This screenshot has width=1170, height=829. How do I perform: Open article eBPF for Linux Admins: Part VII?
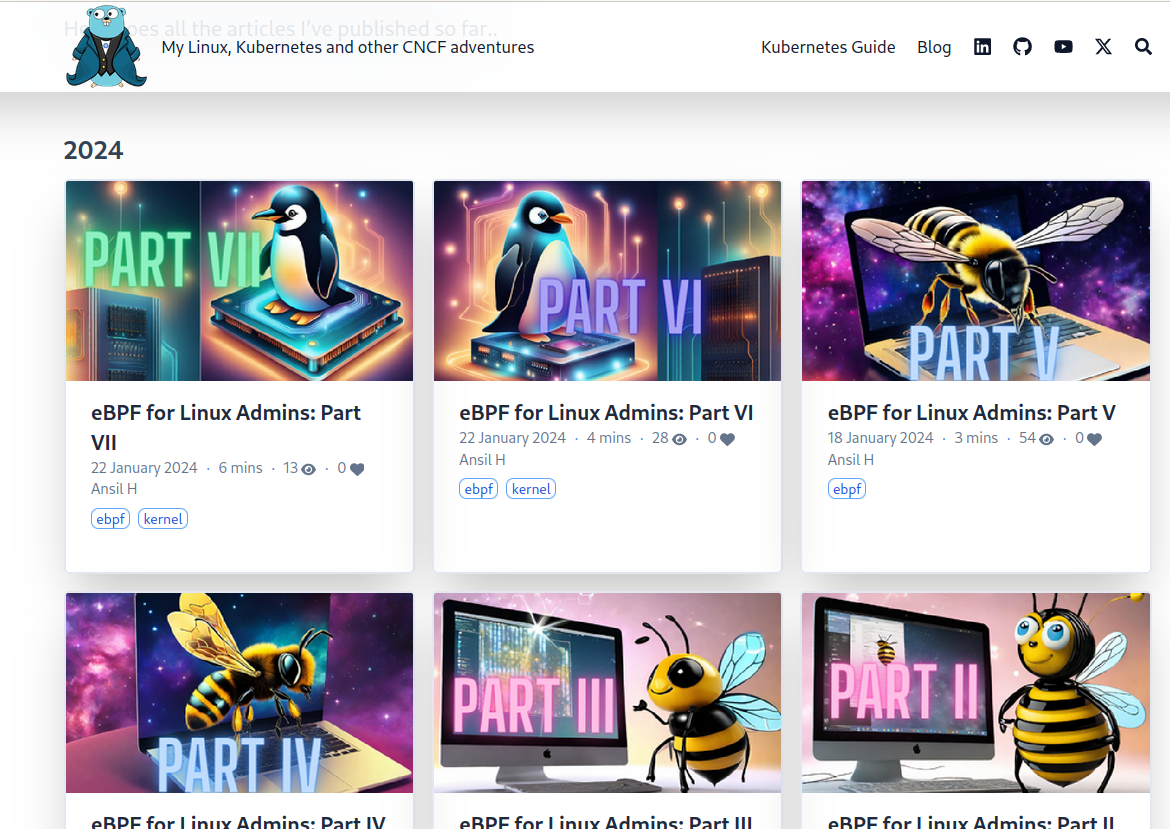(x=225, y=428)
